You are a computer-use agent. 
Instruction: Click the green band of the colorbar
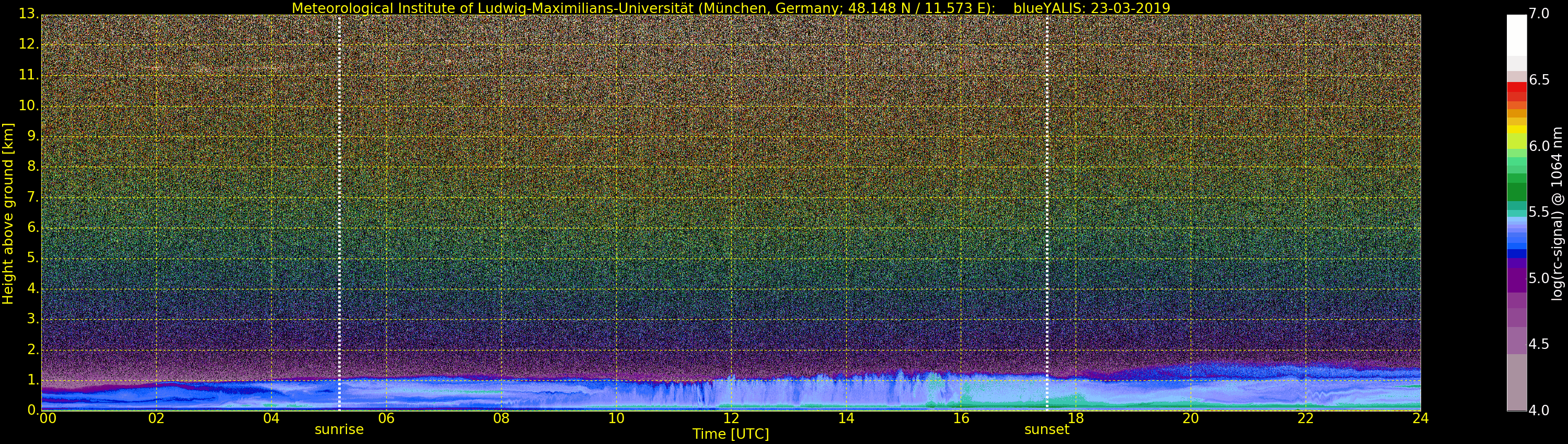tap(1516, 192)
